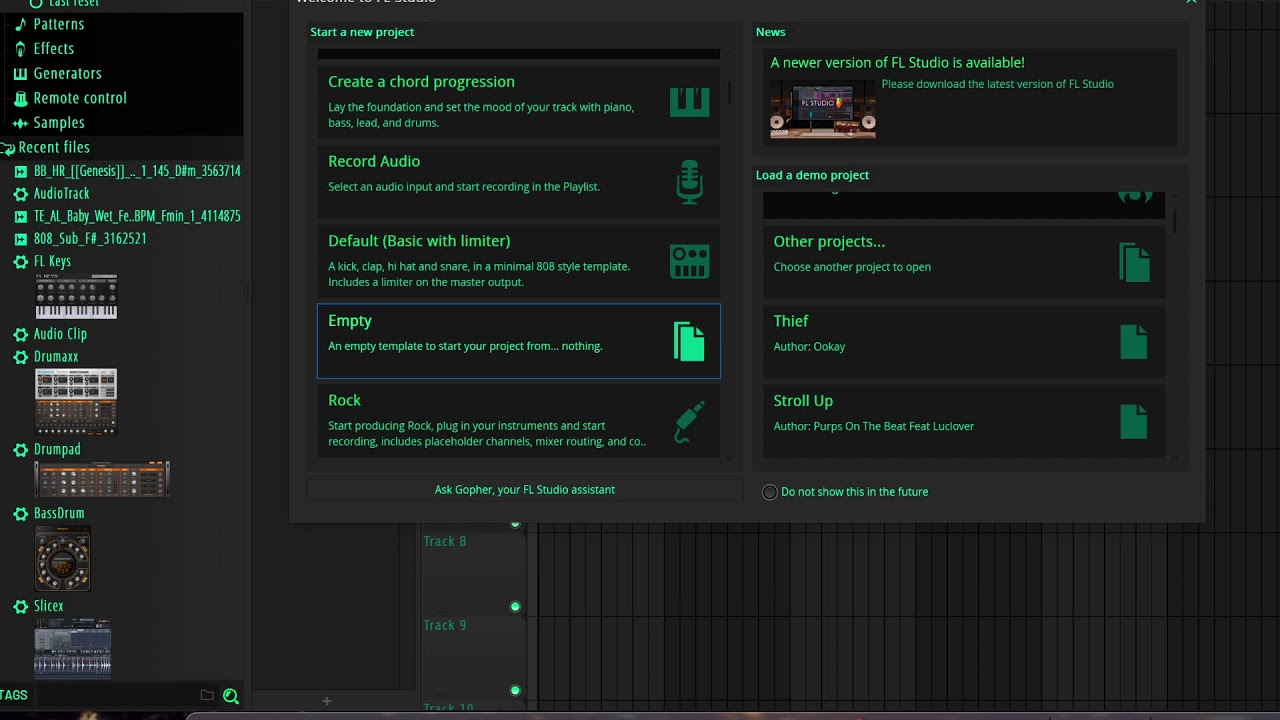Click the Drumaxx plugin thumbnail
This screenshot has width=1280, height=720.
click(x=76, y=401)
